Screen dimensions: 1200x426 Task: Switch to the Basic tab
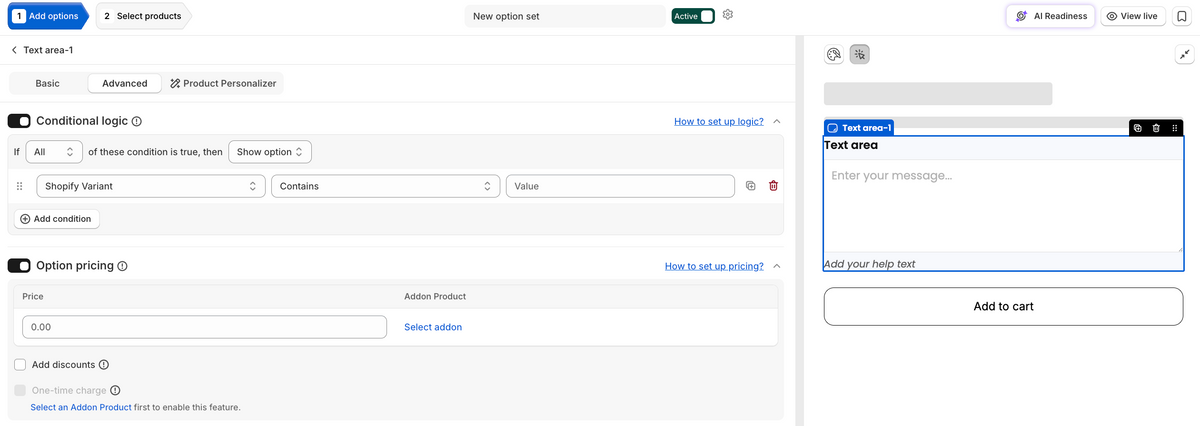(x=47, y=83)
